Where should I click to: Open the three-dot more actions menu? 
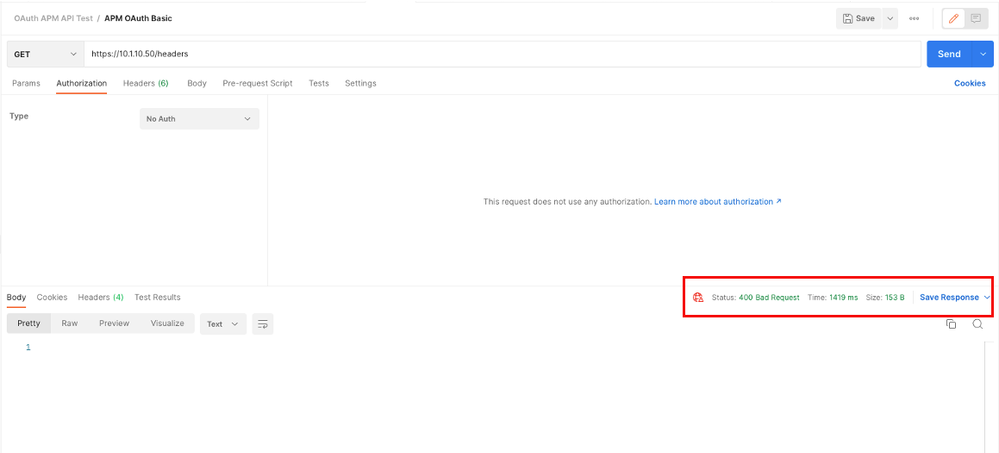[914, 18]
